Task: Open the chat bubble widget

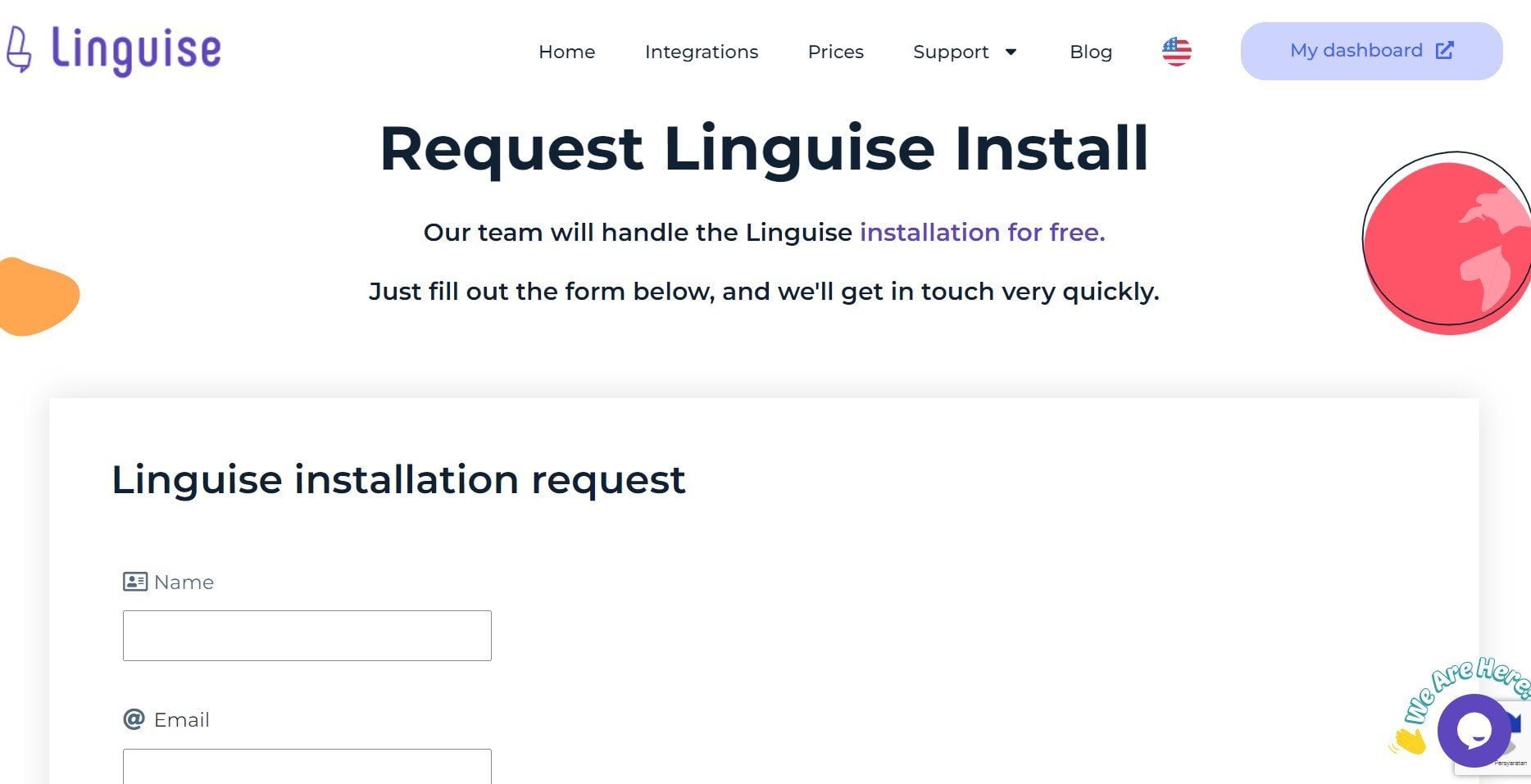Action: [x=1474, y=731]
